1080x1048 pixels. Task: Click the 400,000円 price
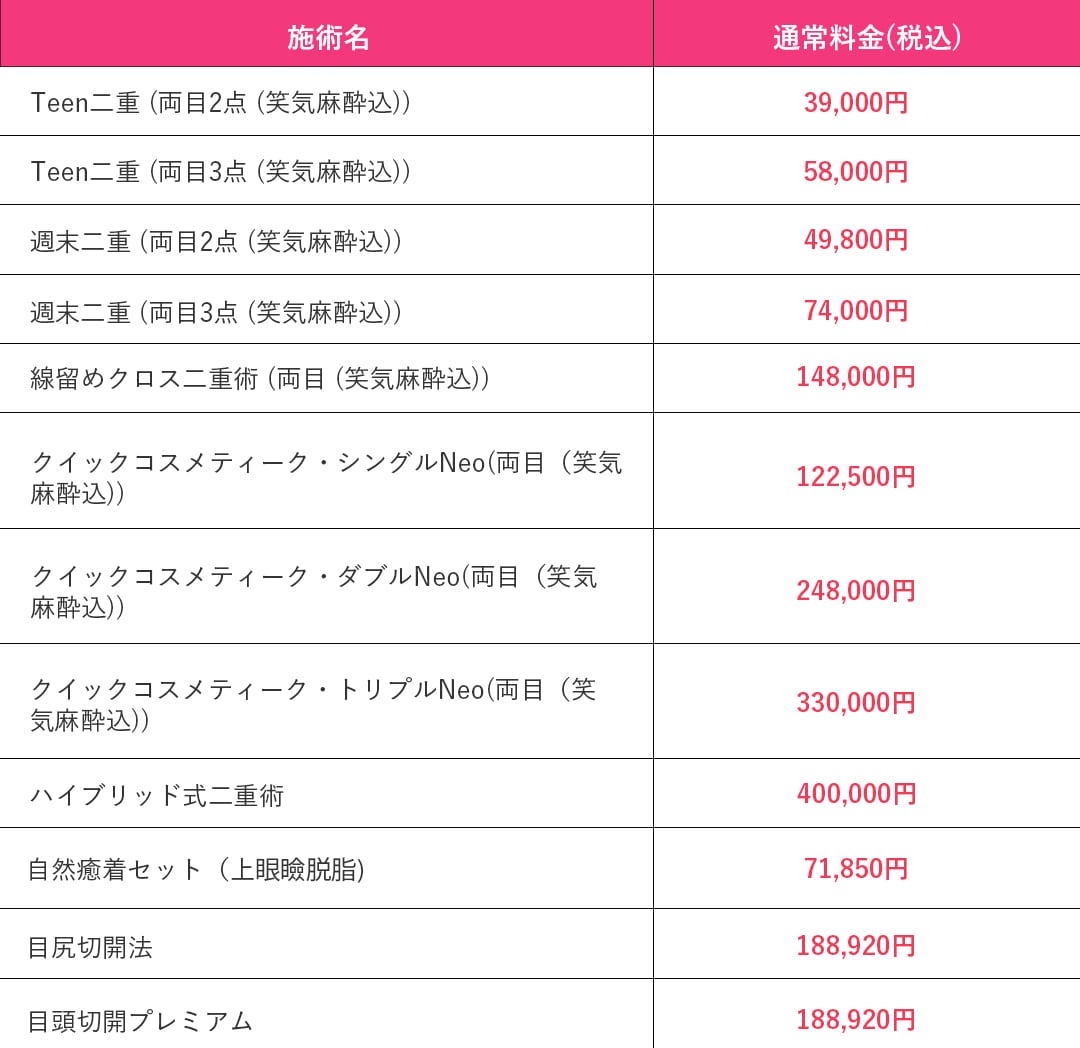click(x=856, y=793)
